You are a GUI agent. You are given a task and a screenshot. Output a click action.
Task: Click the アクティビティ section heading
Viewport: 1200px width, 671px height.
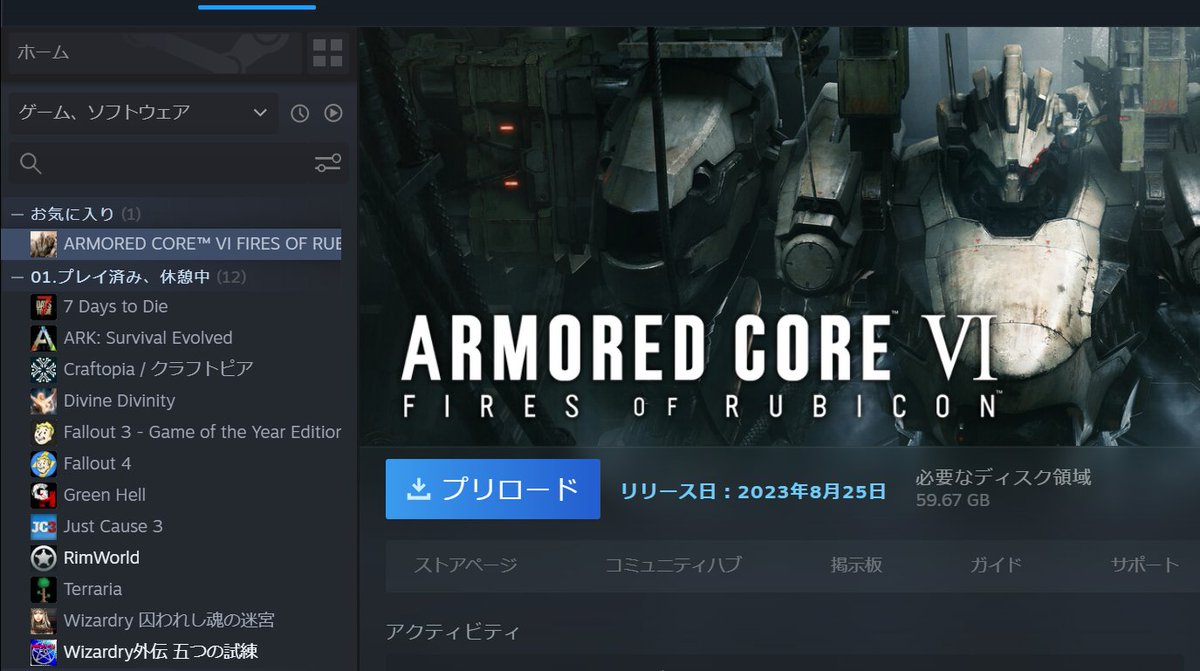(453, 632)
